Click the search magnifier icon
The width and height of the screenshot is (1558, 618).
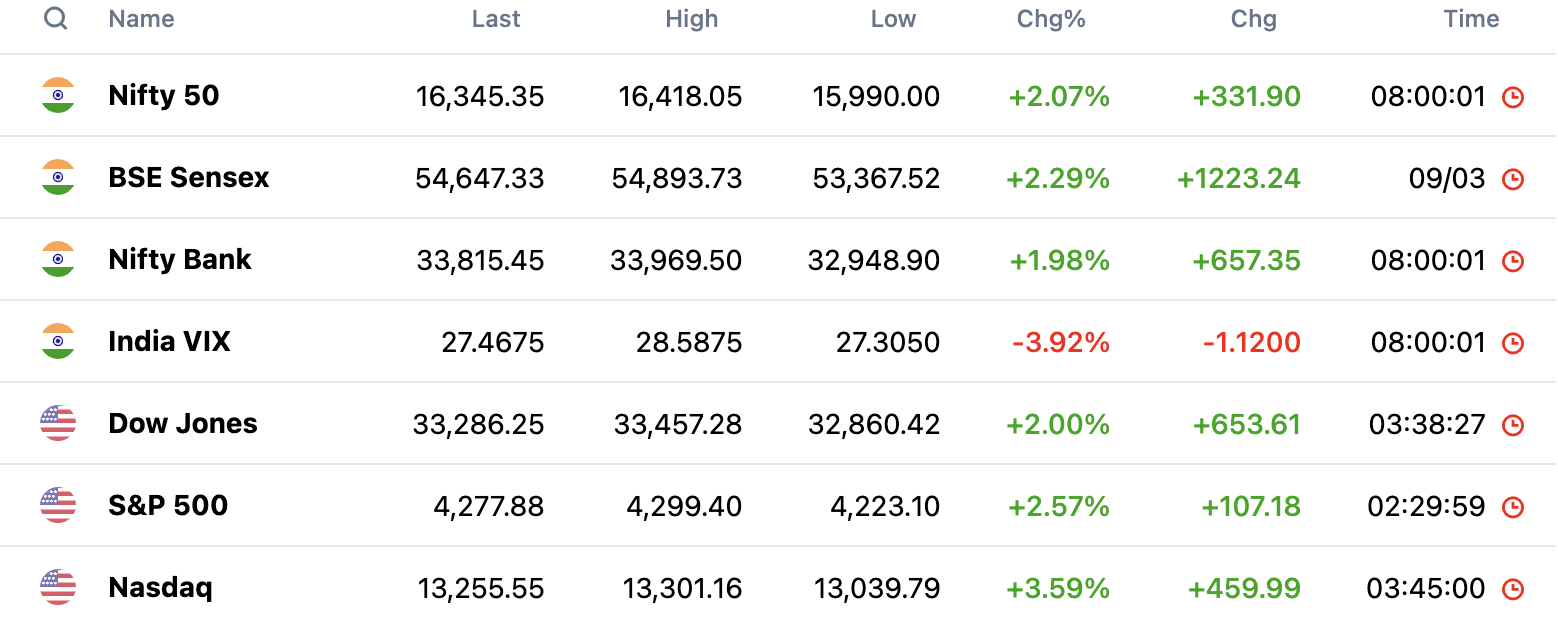point(56,19)
